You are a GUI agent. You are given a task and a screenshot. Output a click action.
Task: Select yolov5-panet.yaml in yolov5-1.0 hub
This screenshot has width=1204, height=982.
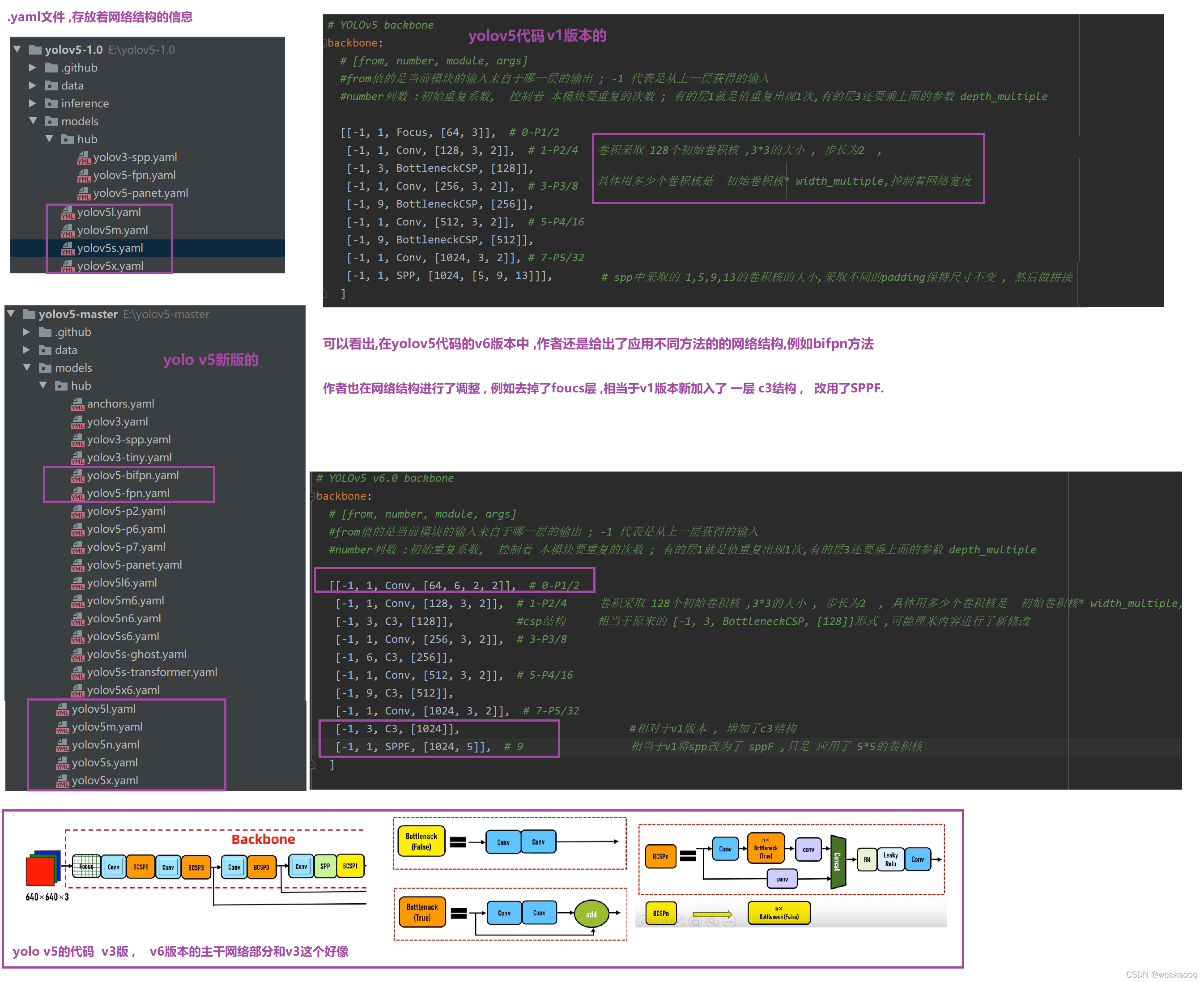tap(140, 193)
